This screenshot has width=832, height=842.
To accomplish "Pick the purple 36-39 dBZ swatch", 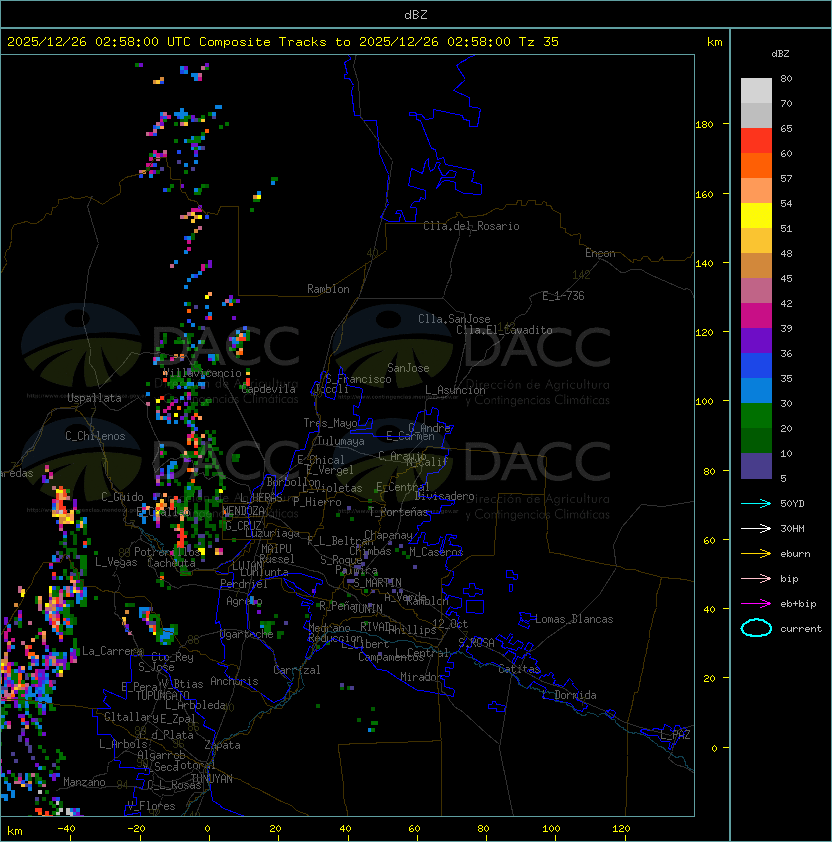I will (x=756, y=341).
